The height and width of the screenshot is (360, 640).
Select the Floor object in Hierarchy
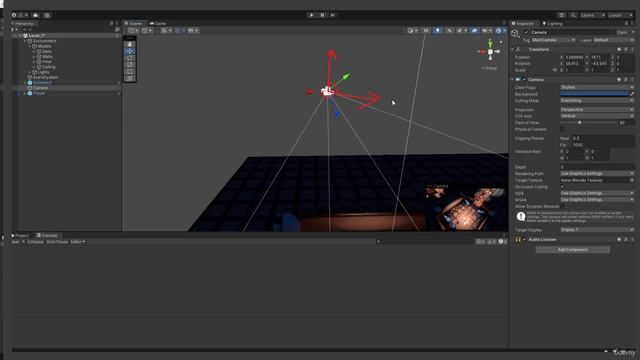pos(47,62)
